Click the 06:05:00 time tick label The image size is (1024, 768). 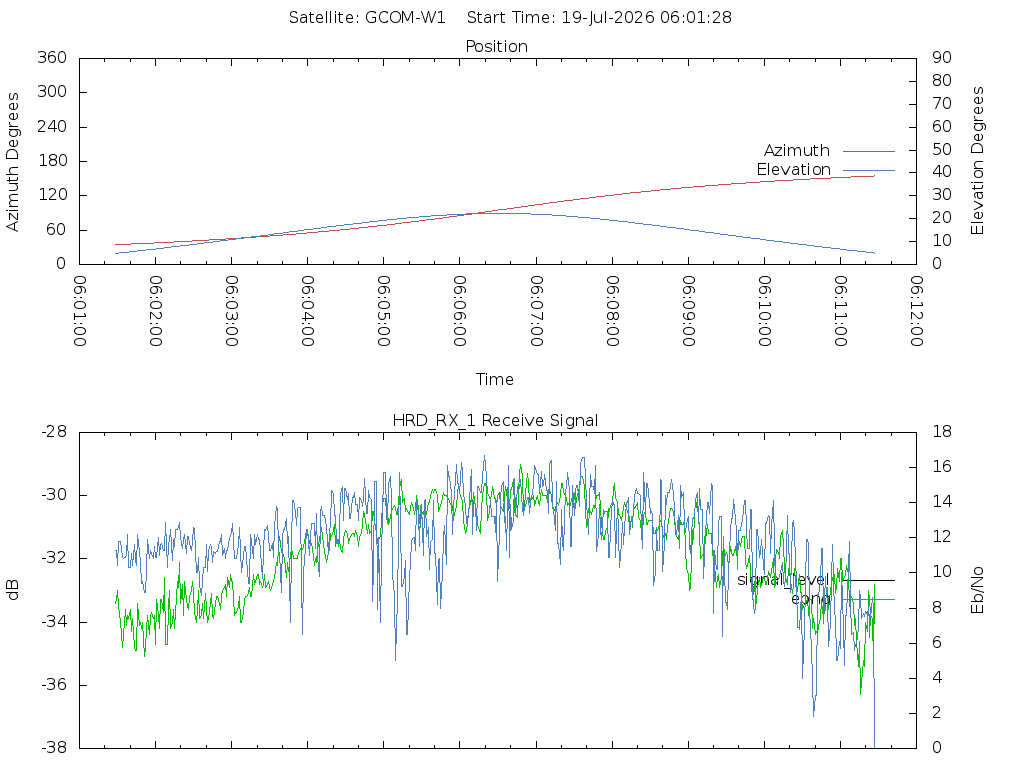coord(384,311)
